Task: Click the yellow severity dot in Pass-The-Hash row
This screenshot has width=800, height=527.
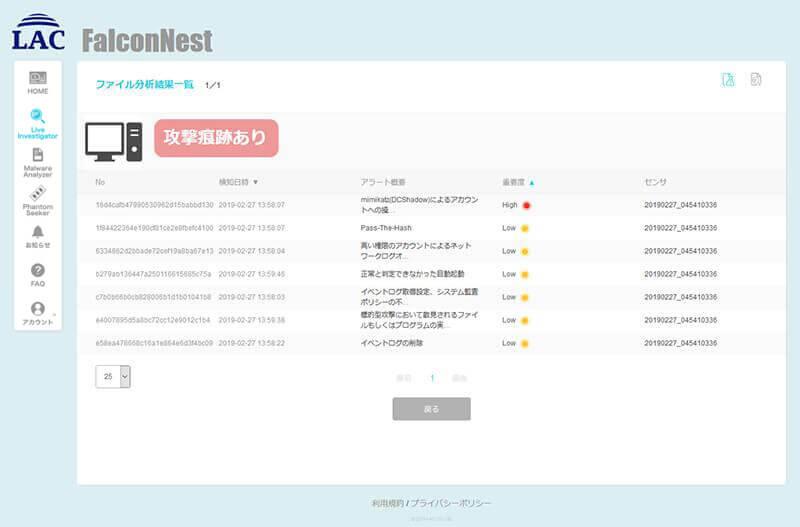Action: tap(524, 228)
